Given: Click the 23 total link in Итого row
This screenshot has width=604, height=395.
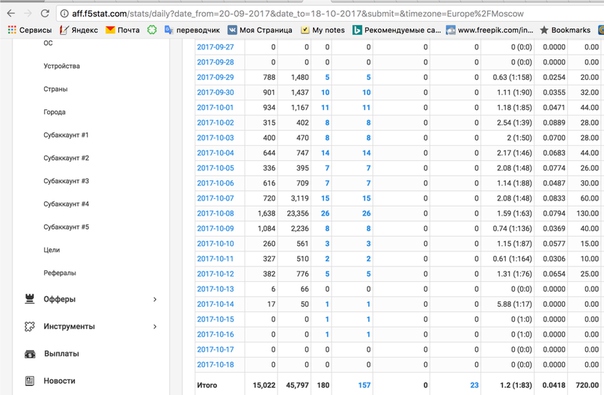Looking at the screenshot, I should point(474,385).
